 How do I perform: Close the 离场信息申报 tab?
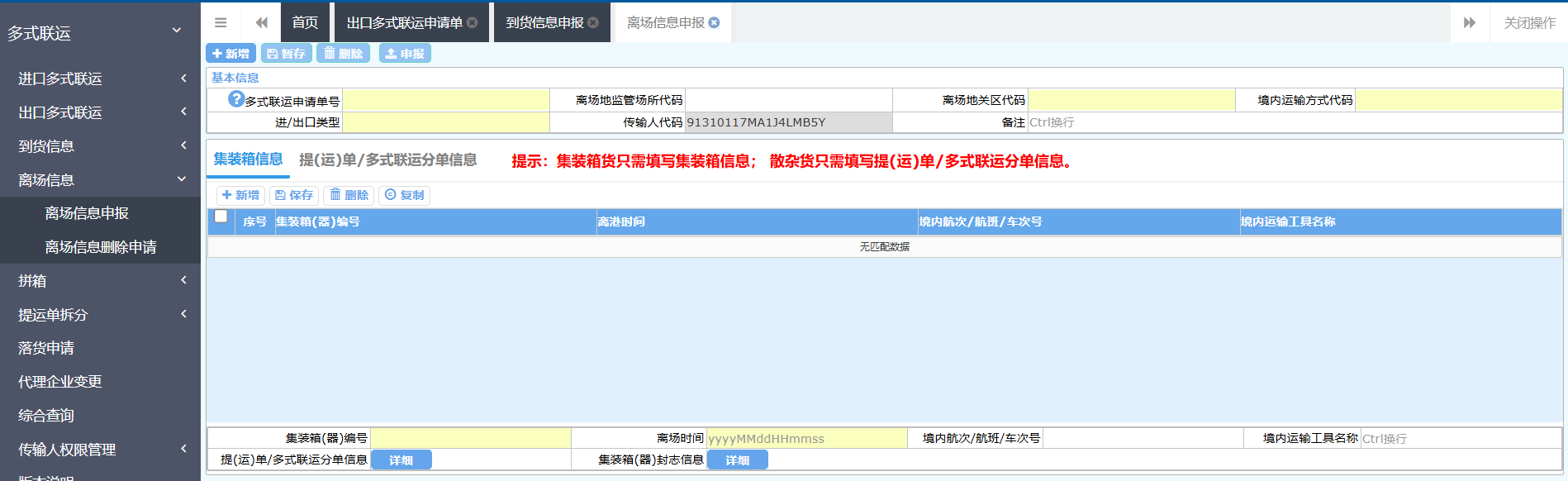[715, 23]
